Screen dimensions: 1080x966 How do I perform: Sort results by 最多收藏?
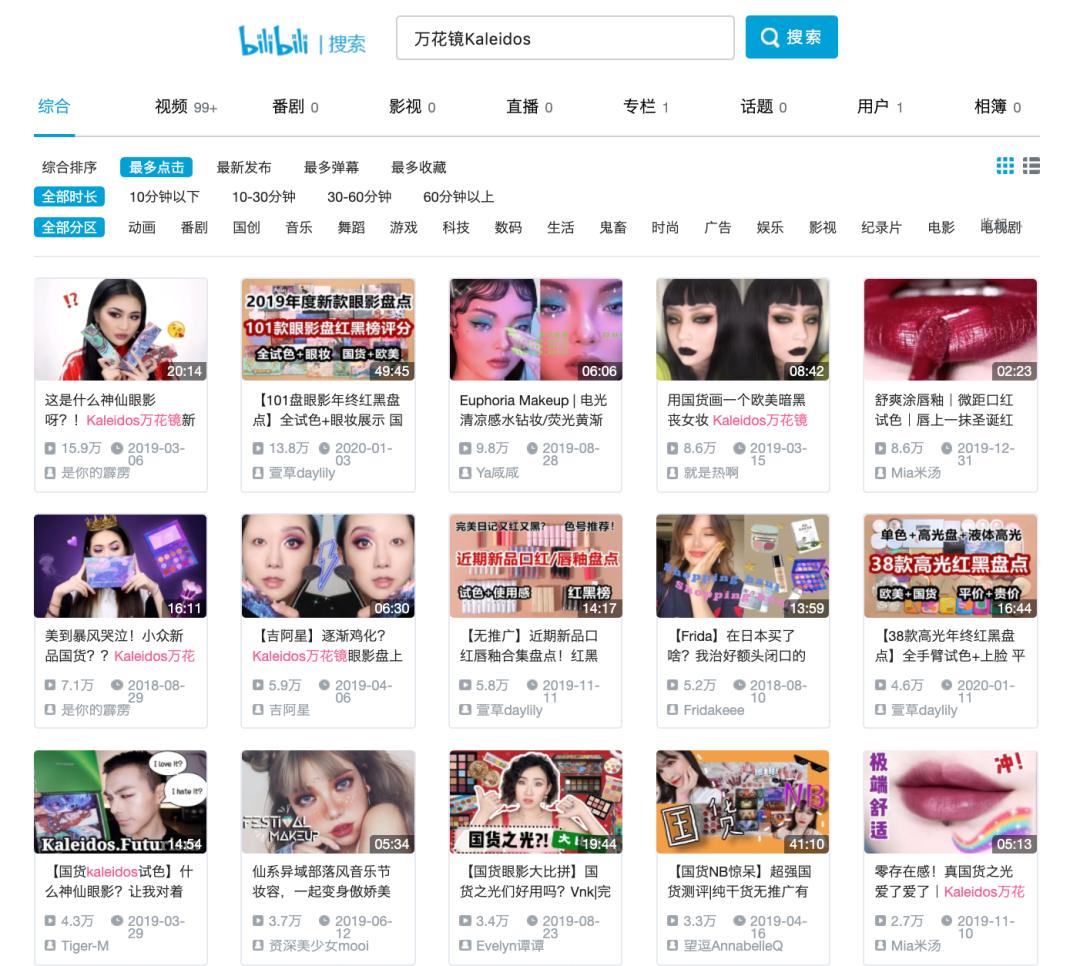[x=419, y=167]
